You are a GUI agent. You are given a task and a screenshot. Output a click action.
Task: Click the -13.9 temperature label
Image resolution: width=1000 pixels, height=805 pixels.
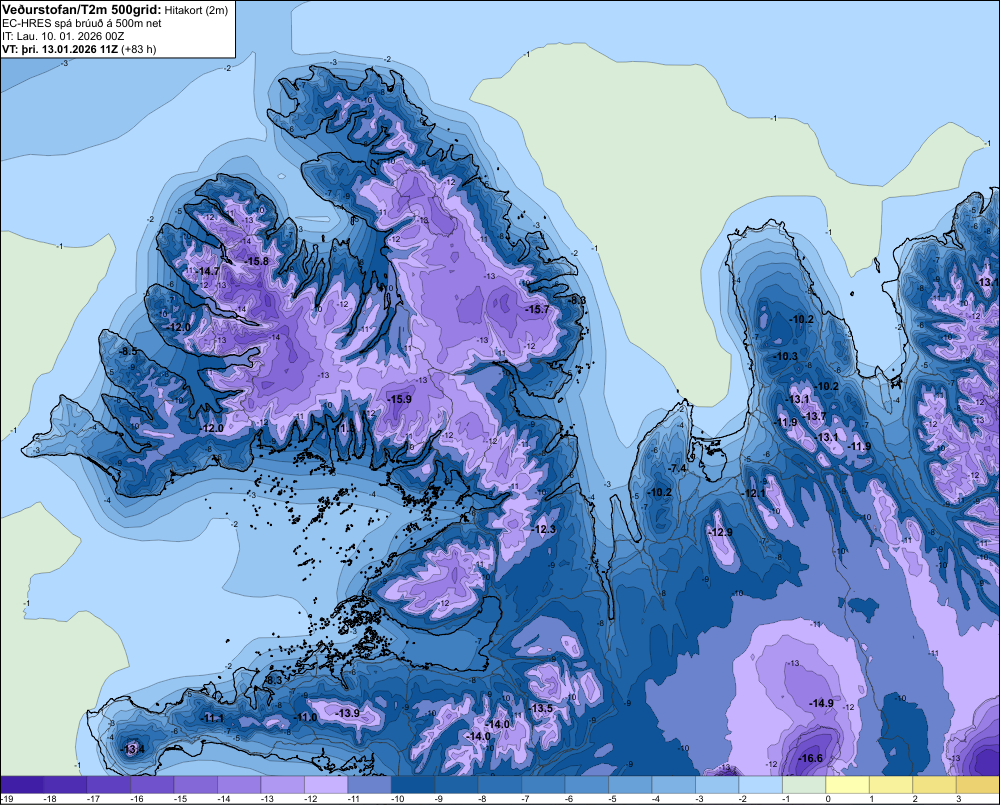348,713
